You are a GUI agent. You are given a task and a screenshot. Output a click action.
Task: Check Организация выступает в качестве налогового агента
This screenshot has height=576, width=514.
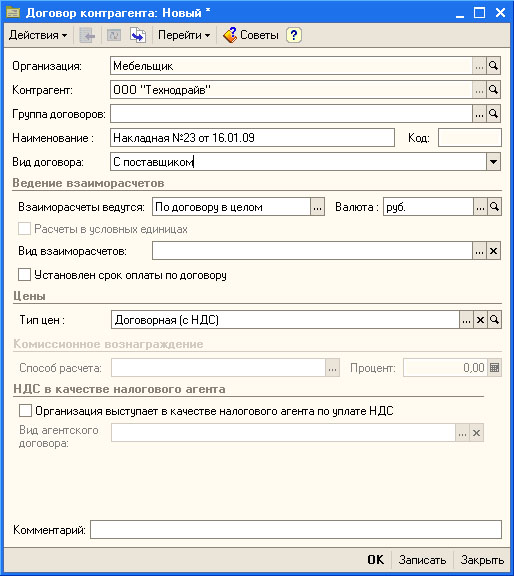point(25,411)
